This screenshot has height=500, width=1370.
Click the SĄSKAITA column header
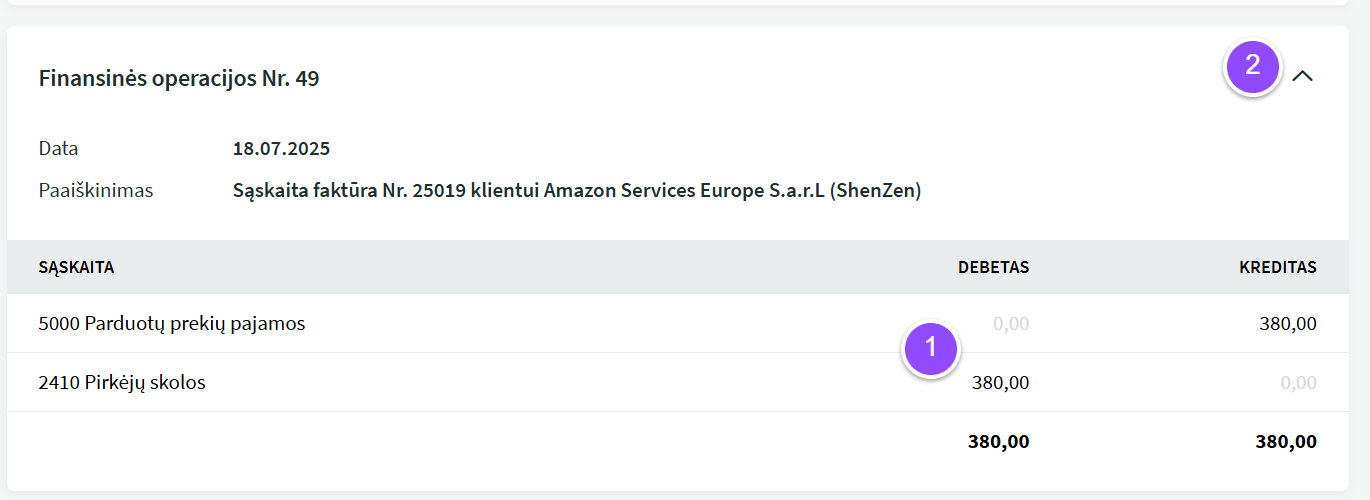(76, 267)
